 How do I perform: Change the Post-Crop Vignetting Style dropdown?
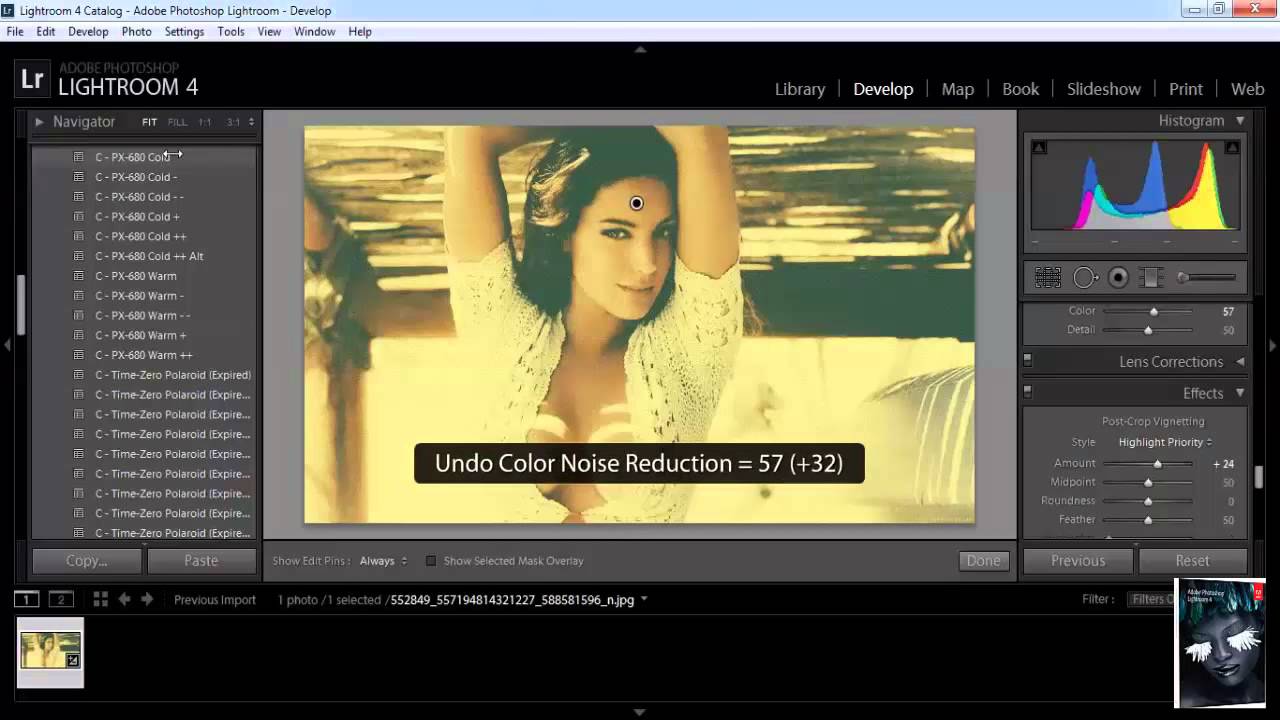pos(1162,441)
